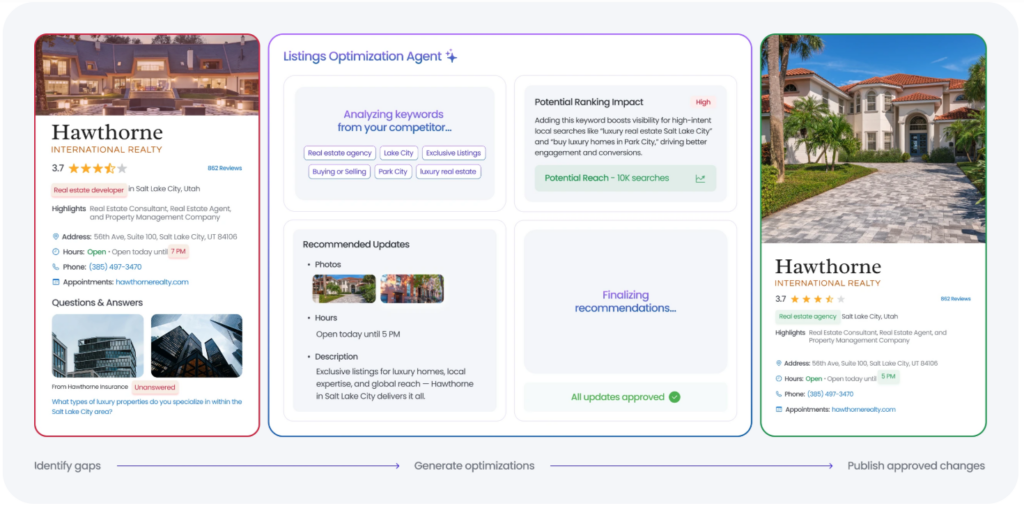Image resolution: width=1024 pixels, height=508 pixels.
Task: Open '862 Reviews' link in the left red-bordered card
Action: pyautogui.click(x=224, y=168)
